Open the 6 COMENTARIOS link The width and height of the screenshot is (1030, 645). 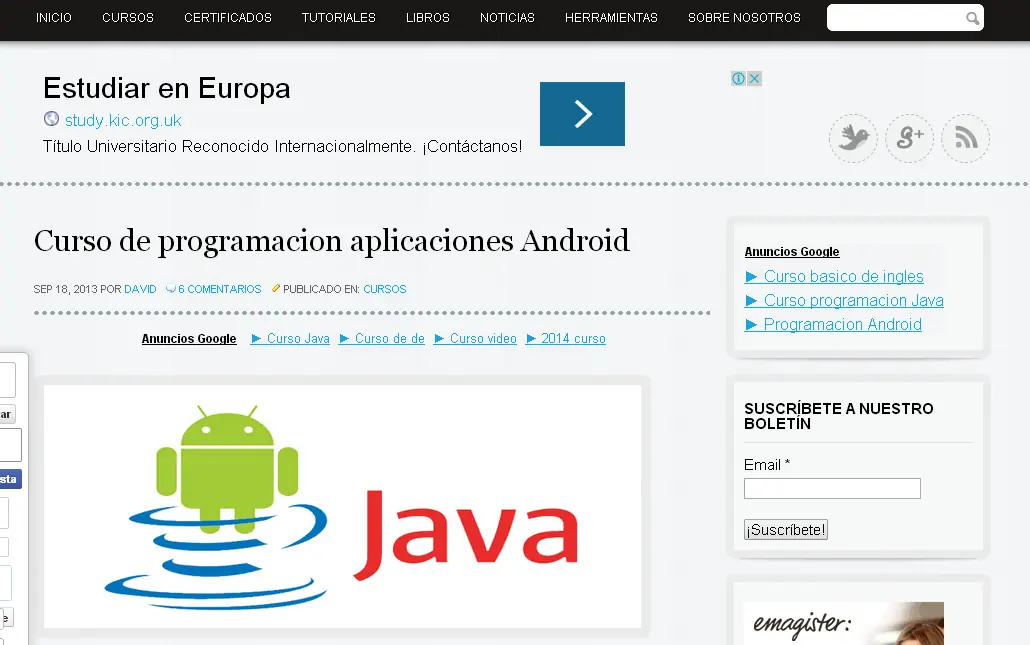(219, 289)
